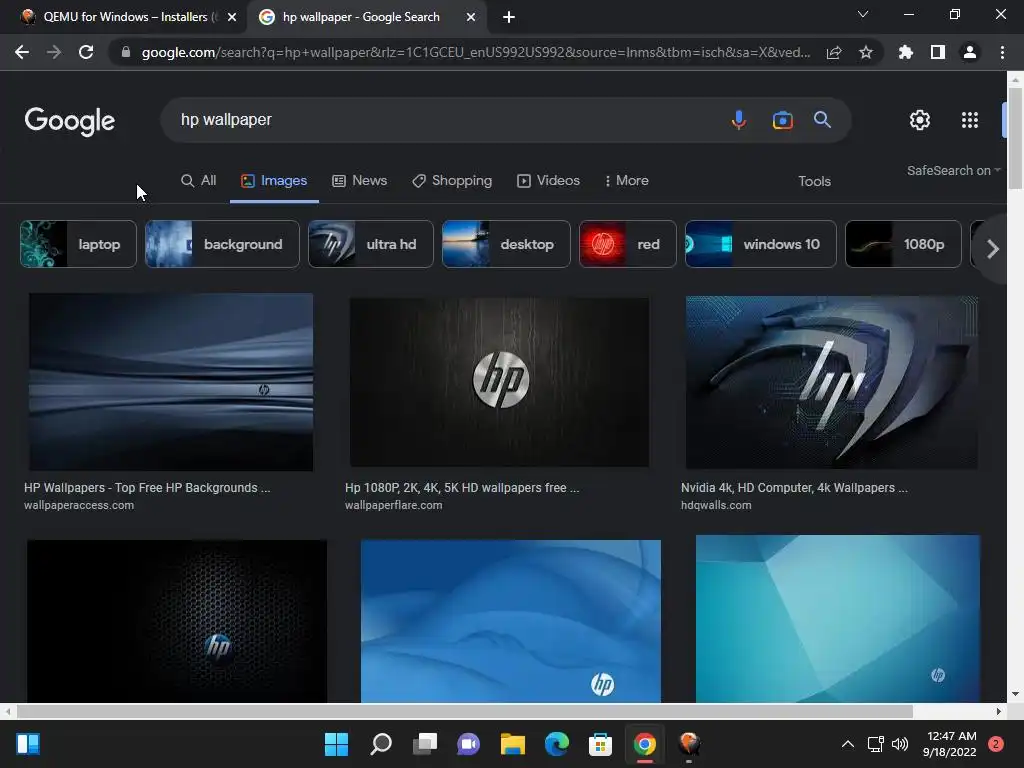1024x768 pixels.
Task: Close the QEMU for Windows tab
Action: pyautogui.click(x=232, y=17)
